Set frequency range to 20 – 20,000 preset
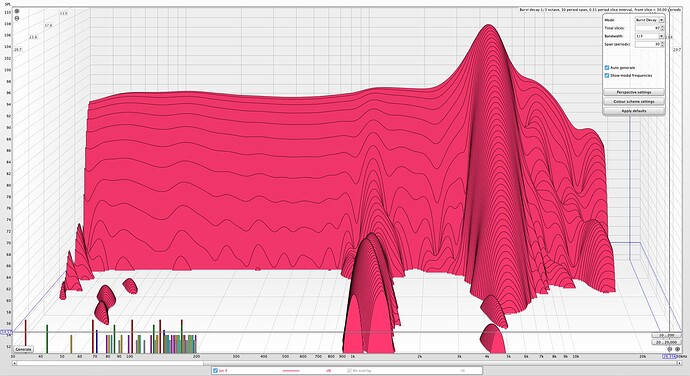The width and height of the screenshot is (690, 376). 666,342
